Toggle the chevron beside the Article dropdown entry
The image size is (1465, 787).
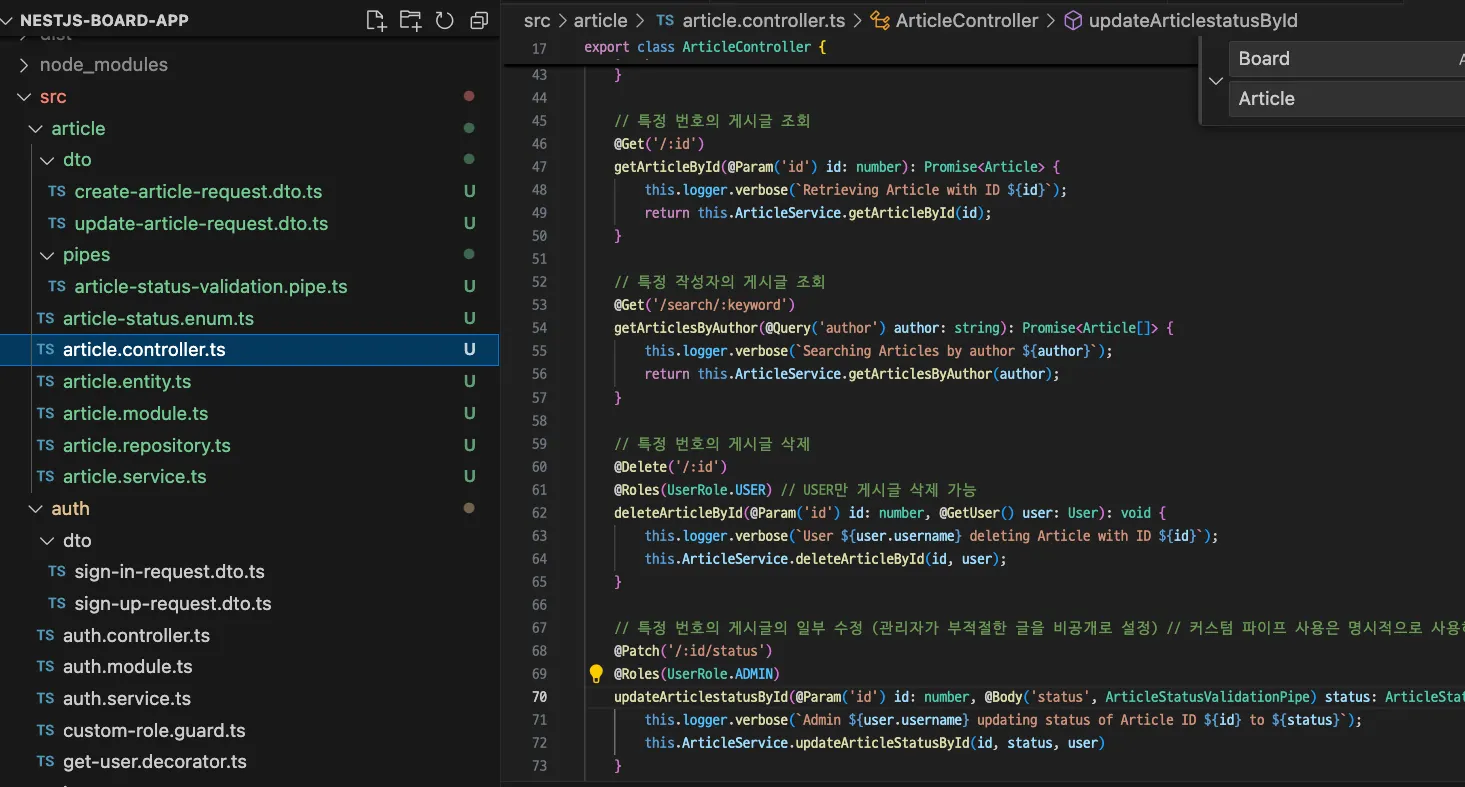pyautogui.click(x=1215, y=82)
